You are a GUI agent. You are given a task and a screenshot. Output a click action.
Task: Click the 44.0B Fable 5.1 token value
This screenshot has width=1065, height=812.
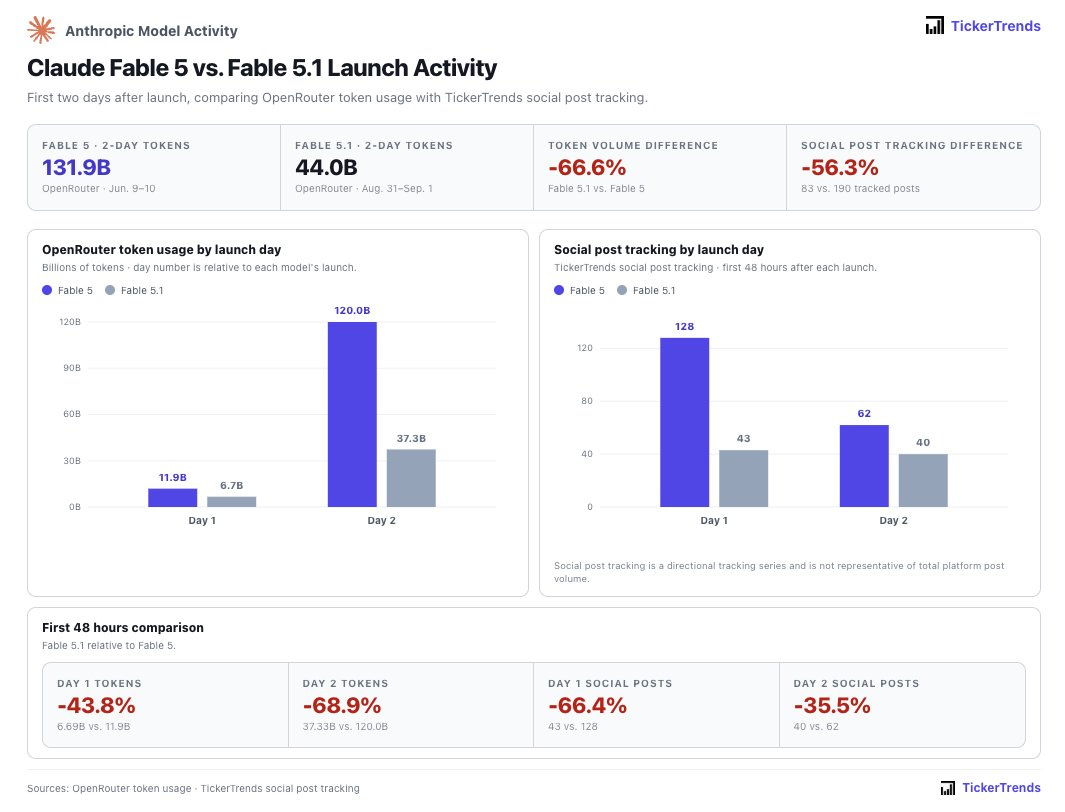click(x=326, y=167)
